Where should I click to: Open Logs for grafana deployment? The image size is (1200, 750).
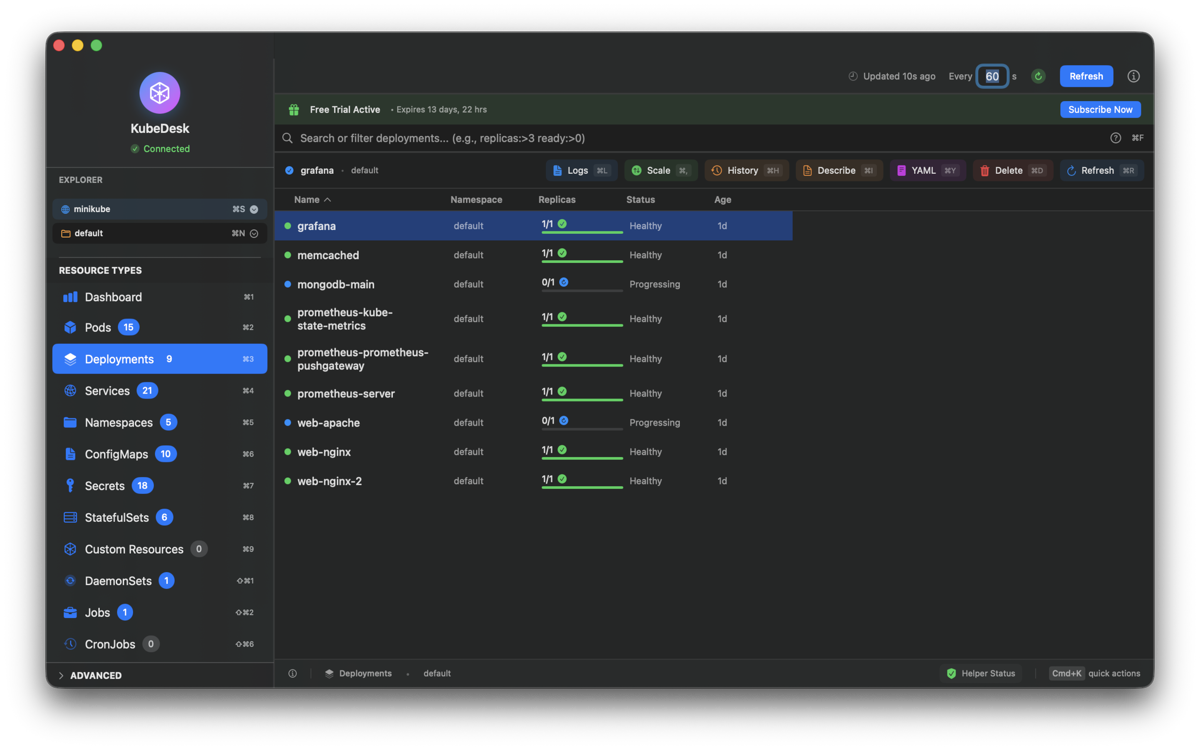point(580,171)
